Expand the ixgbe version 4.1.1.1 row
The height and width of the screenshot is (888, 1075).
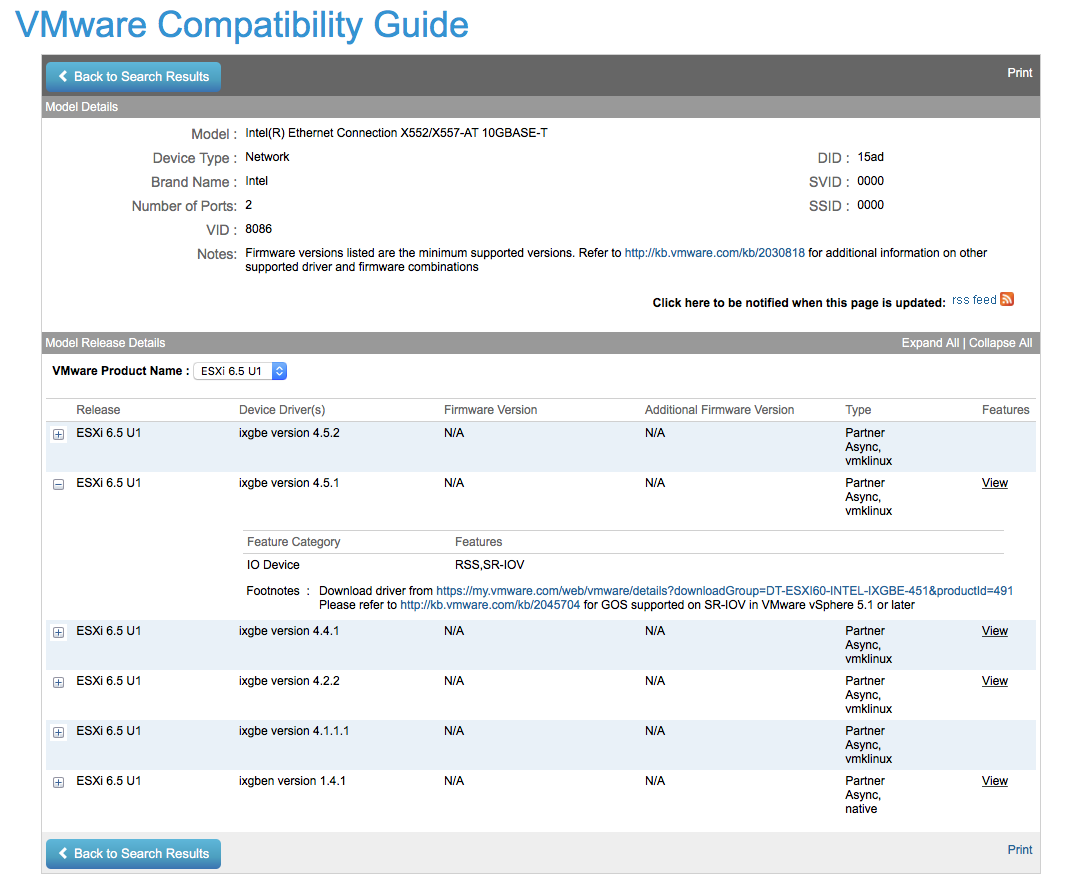[x=59, y=732]
